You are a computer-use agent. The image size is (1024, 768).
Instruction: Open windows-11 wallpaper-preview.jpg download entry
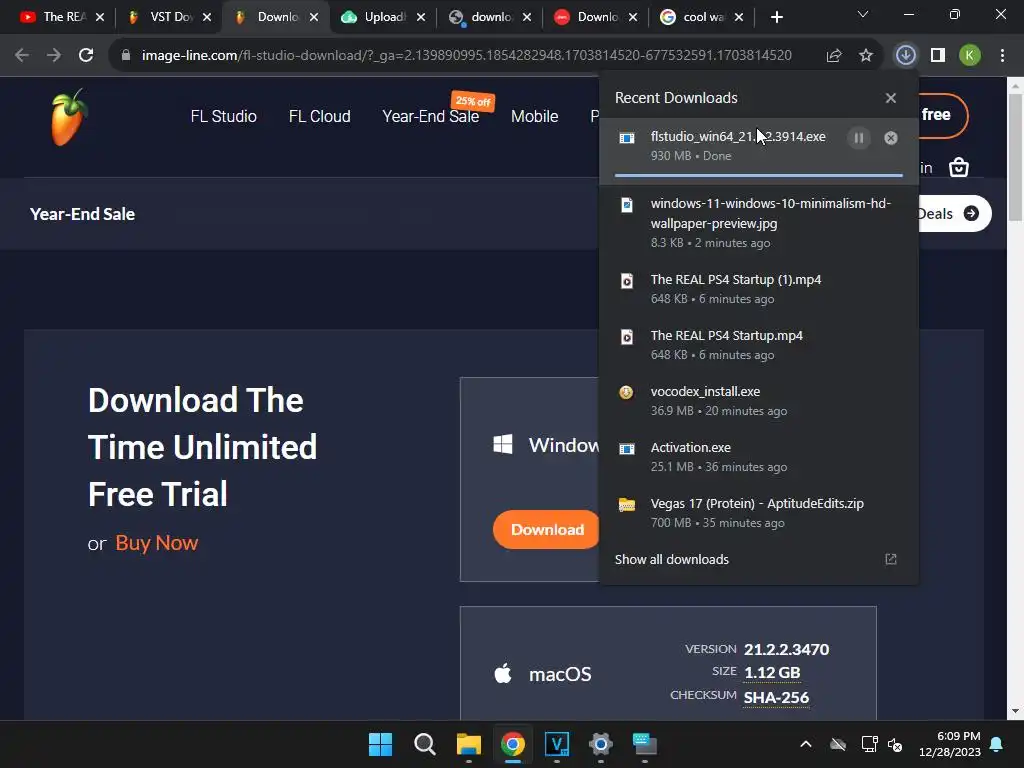click(x=758, y=223)
